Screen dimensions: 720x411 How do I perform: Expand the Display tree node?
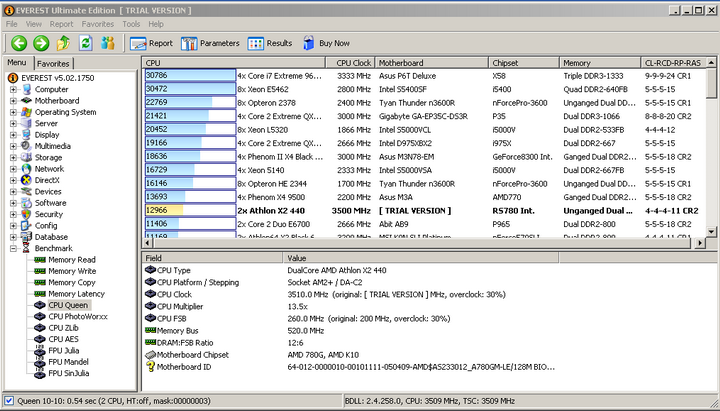point(13,135)
